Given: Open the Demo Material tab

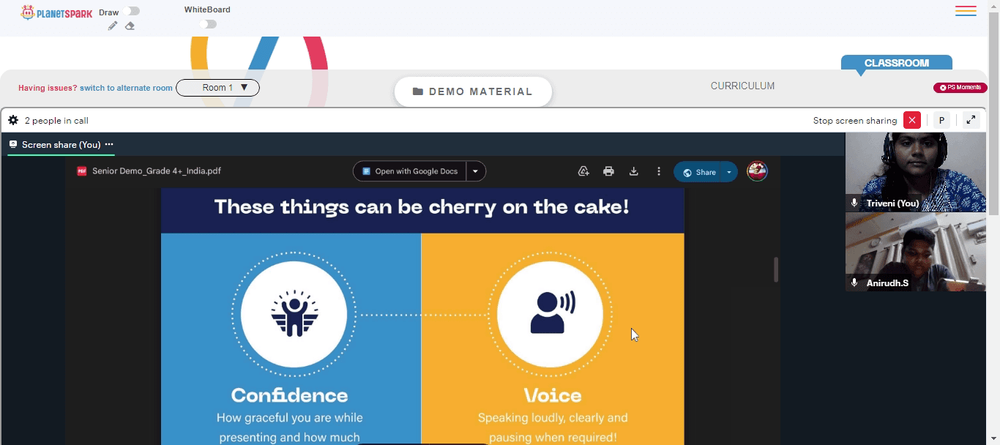Looking at the screenshot, I should 473,92.
